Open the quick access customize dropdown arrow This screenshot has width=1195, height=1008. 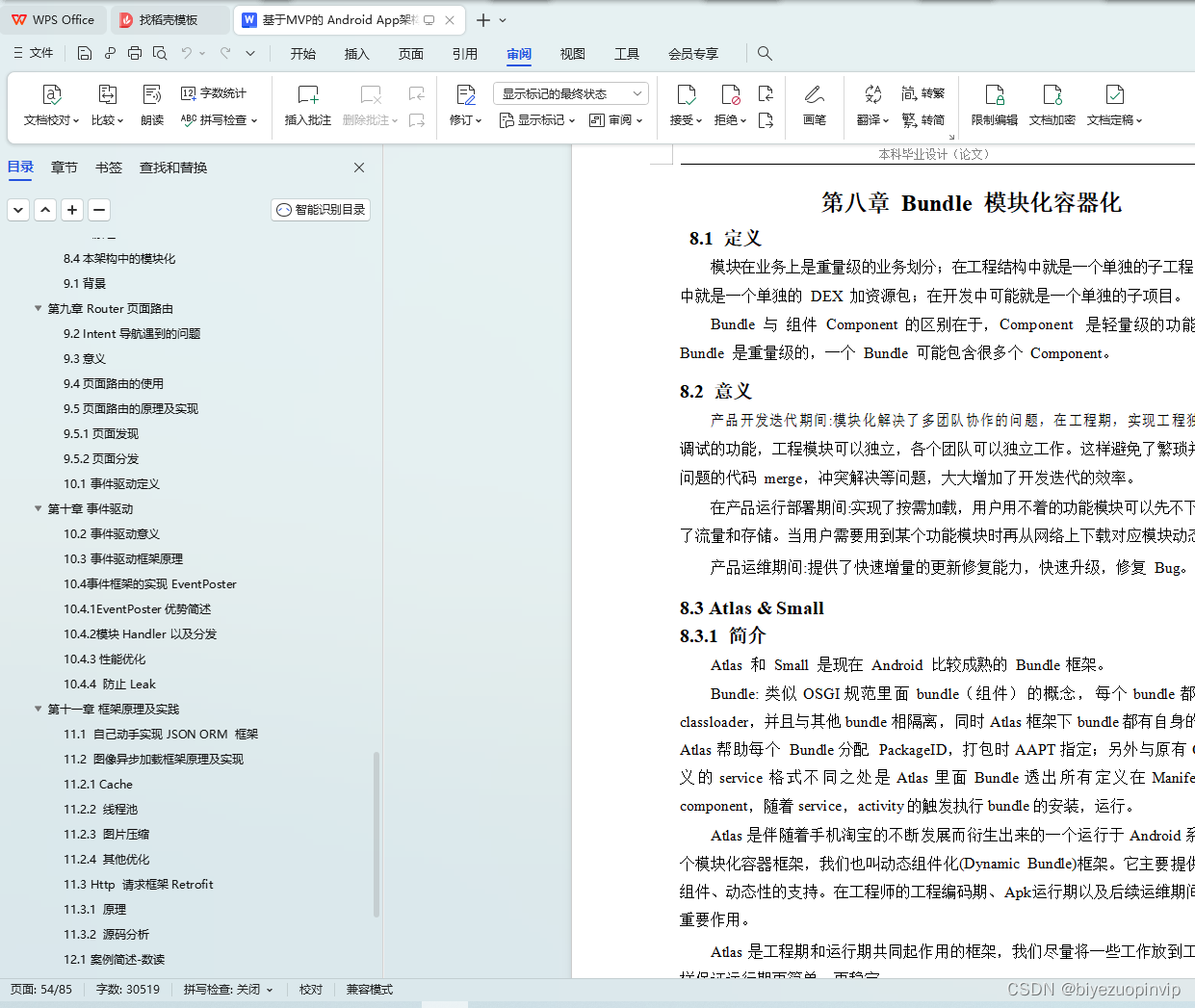coord(250,53)
